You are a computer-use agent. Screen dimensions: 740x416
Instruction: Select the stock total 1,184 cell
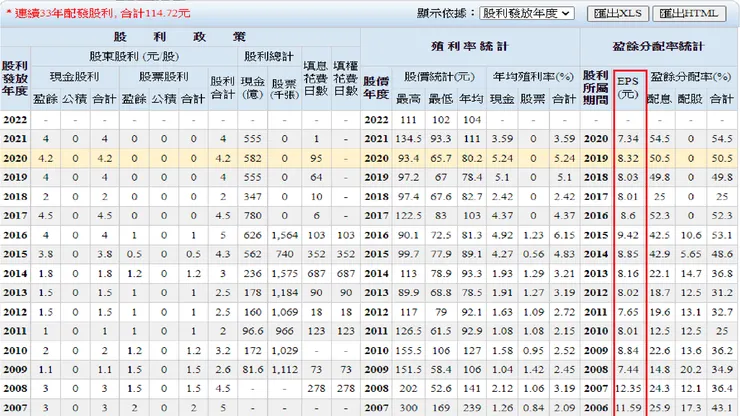point(284,293)
